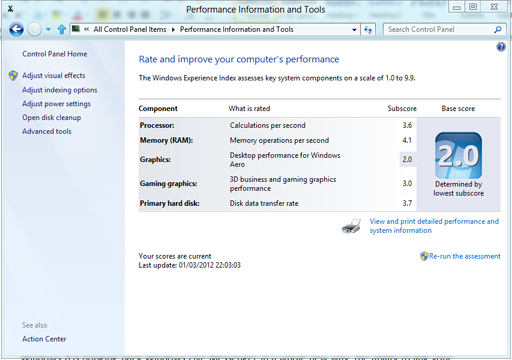Click 'Disk data transfer rate' text
This screenshot has width=512, height=360.
pyautogui.click(x=264, y=203)
